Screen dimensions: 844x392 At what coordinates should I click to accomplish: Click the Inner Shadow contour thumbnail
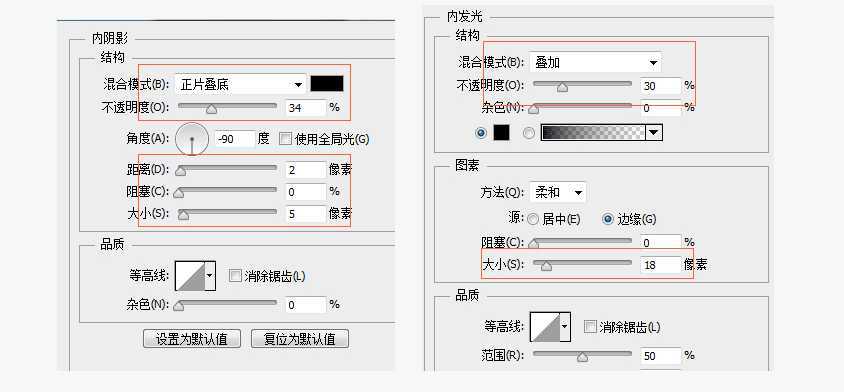coord(190,276)
